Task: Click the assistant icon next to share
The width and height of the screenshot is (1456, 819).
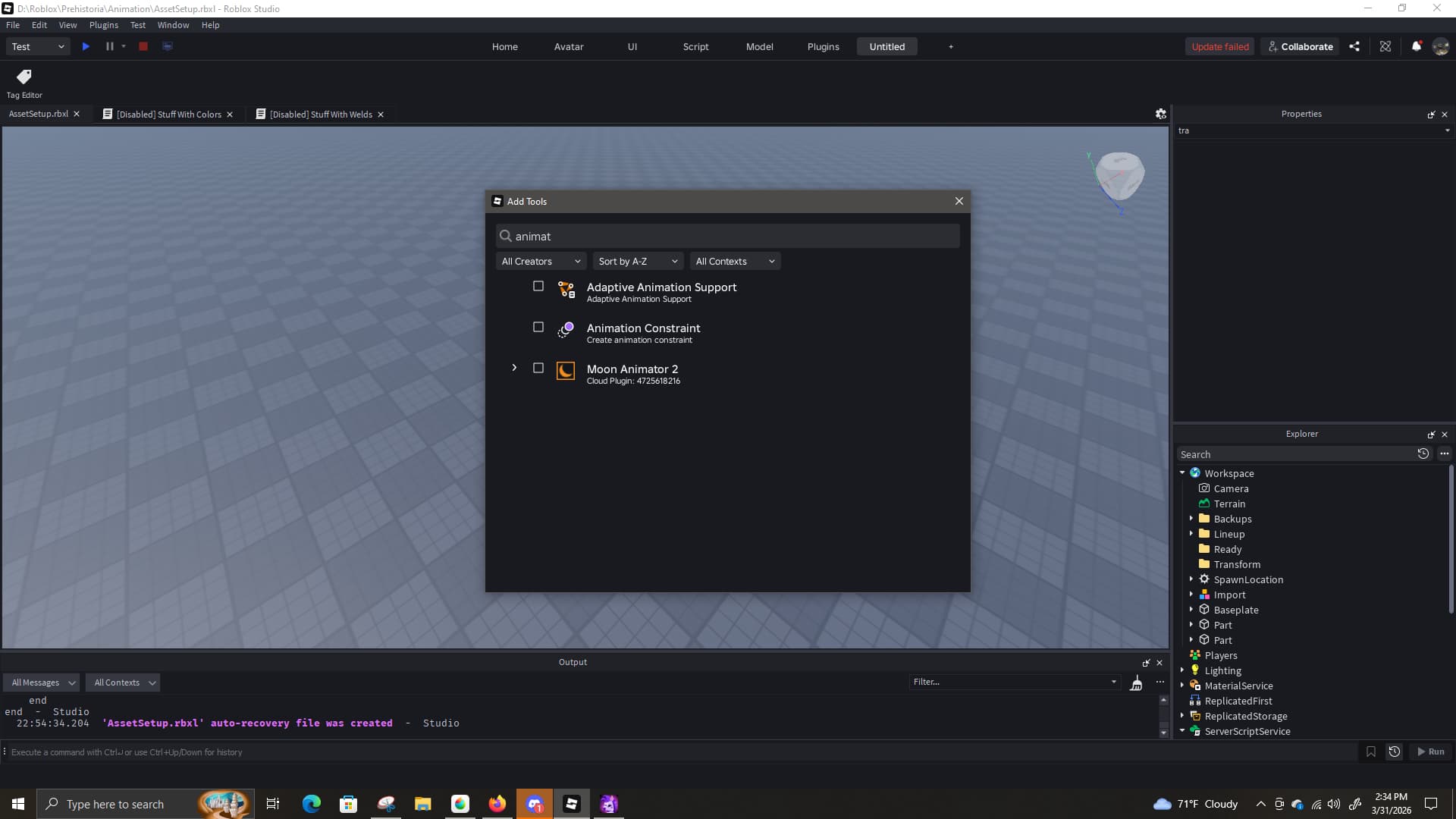Action: 1385,46
